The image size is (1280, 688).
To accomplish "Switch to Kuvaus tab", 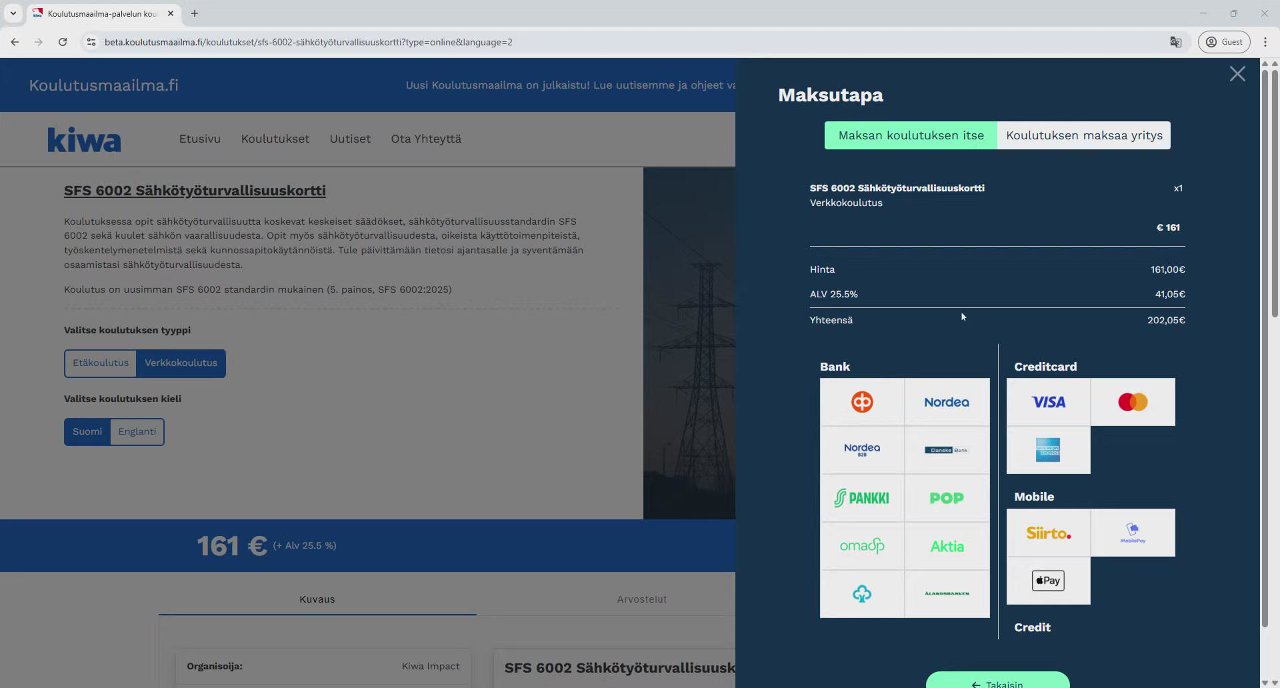I will (x=317, y=599).
